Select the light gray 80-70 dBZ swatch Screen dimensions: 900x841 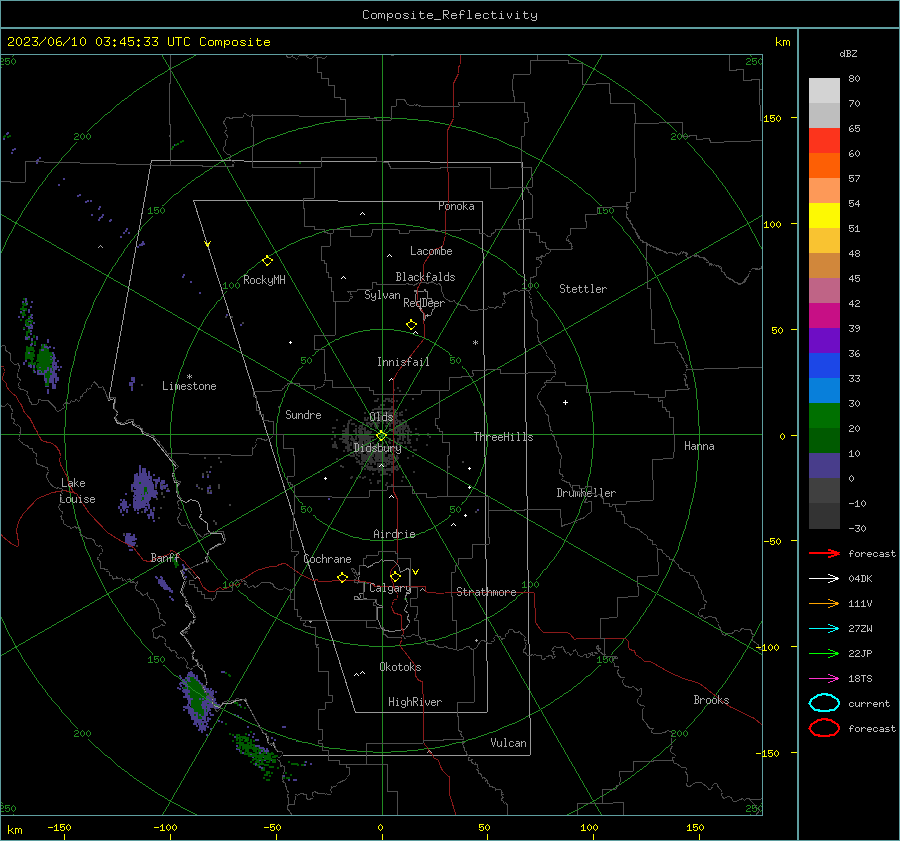[824, 90]
